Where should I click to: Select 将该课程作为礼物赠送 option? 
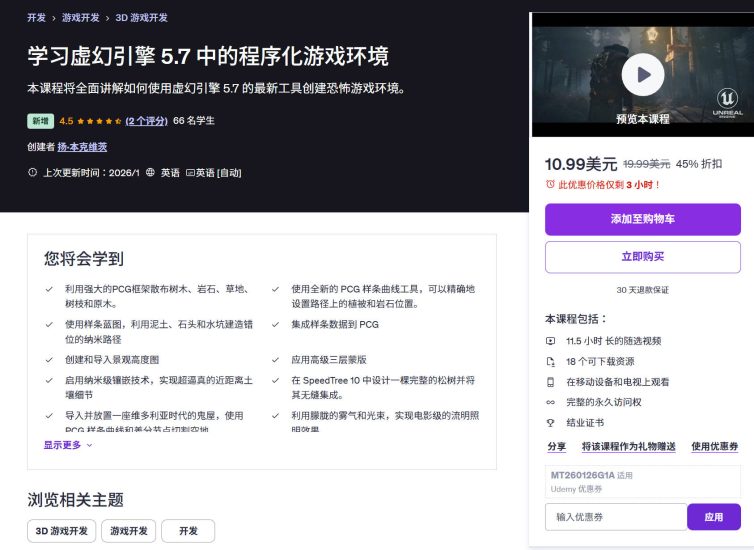click(x=628, y=446)
